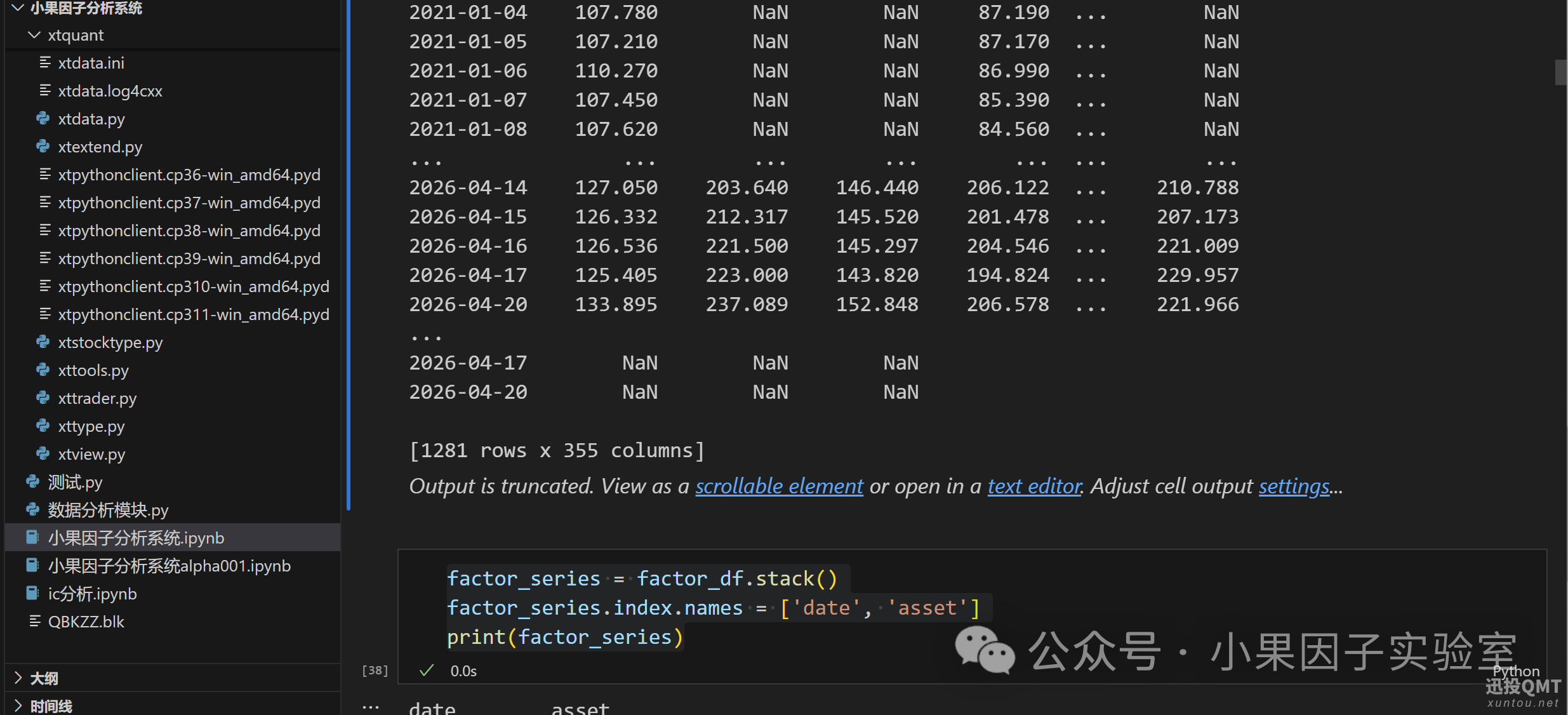Click Python icon beside xtview.py
This screenshot has height=715, width=1568.
(43, 454)
